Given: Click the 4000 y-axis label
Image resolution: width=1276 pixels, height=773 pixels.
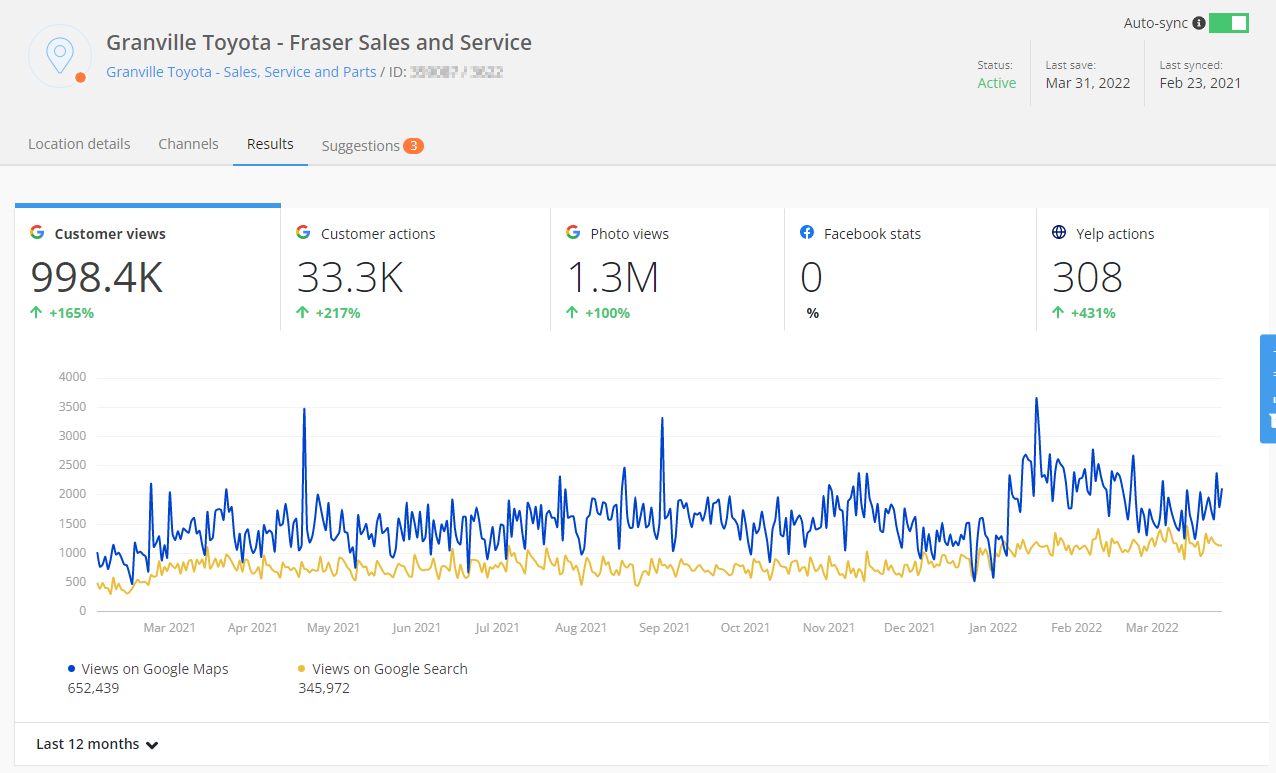Looking at the screenshot, I should coord(73,377).
